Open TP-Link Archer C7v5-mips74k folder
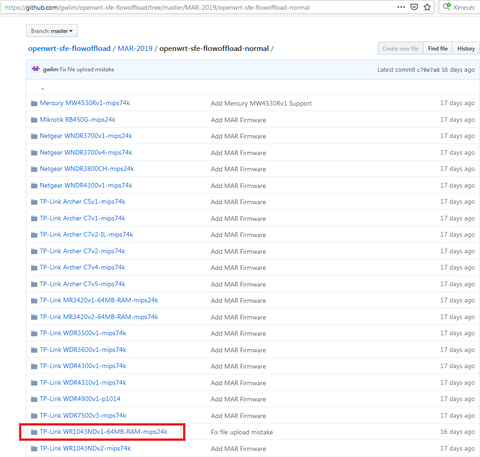The width and height of the screenshot is (480, 457). (82, 284)
